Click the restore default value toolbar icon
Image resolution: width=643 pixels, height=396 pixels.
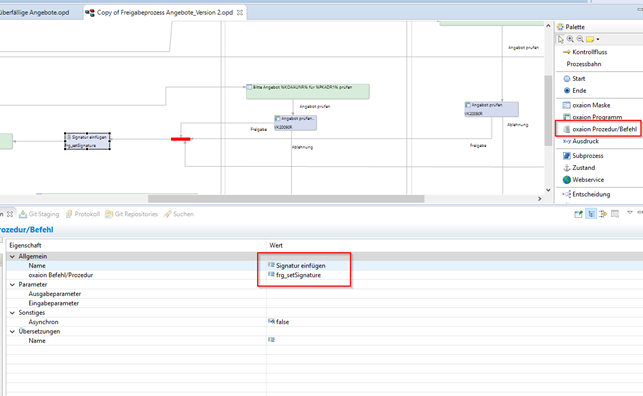tap(615, 214)
